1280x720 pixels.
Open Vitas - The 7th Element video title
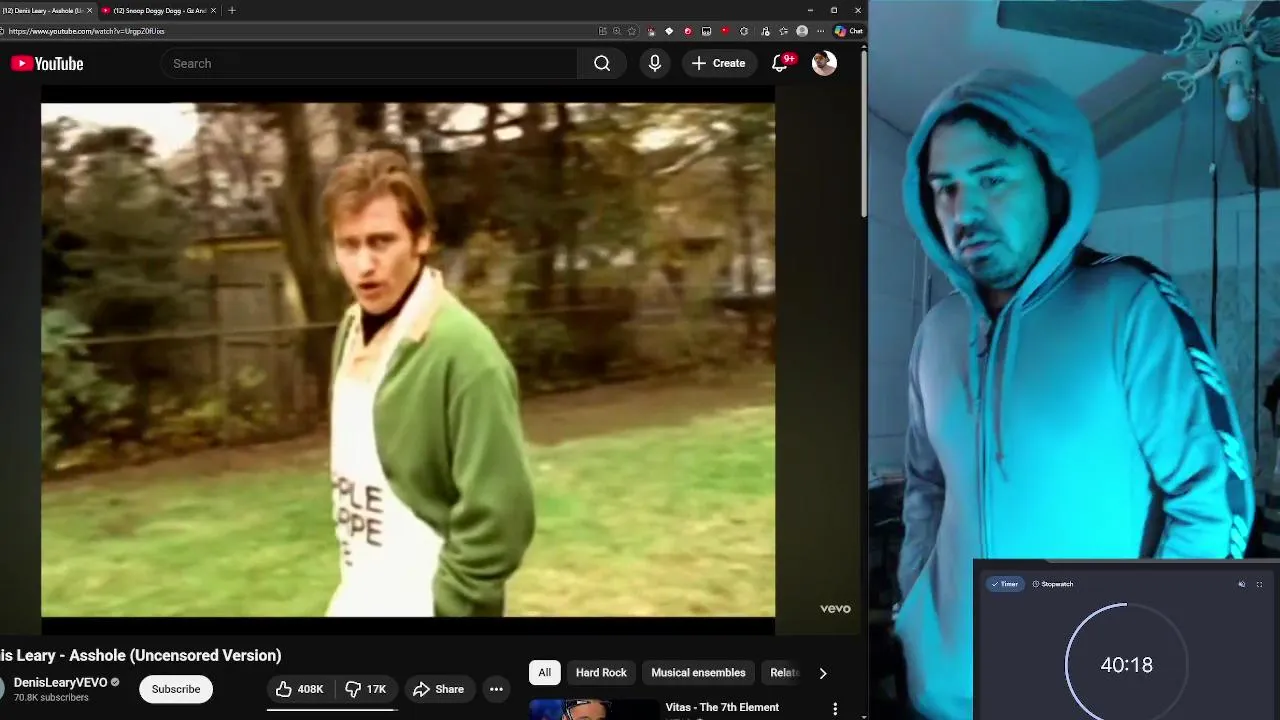722,707
